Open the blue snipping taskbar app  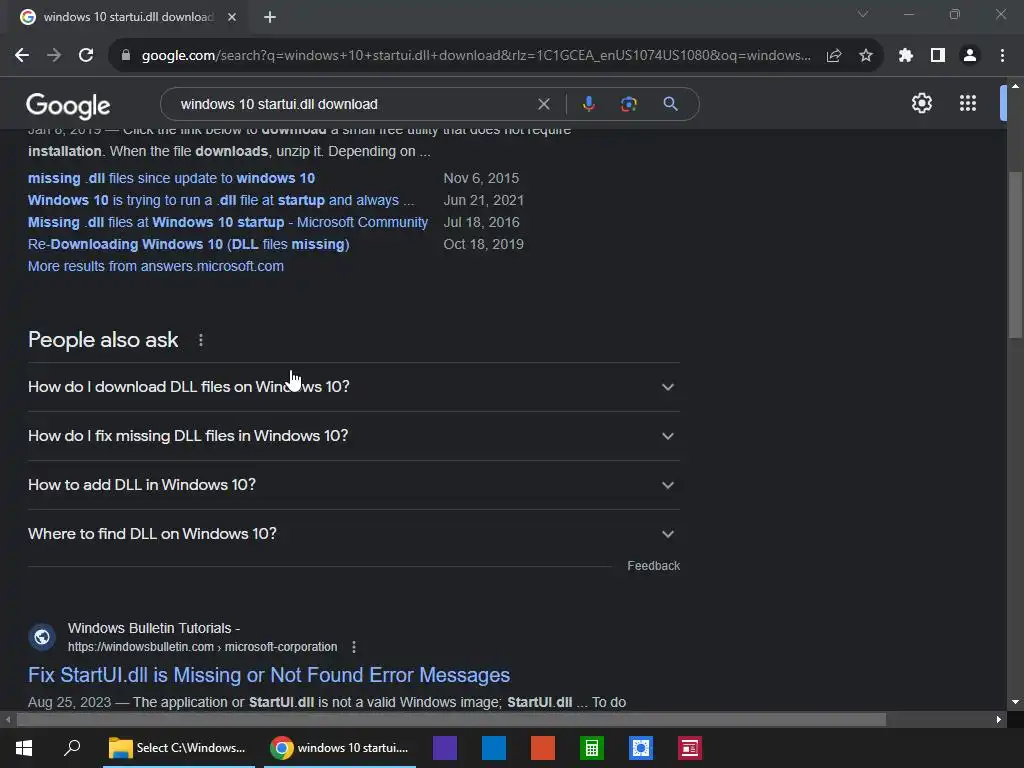pyautogui.click(x=641, y=748)
